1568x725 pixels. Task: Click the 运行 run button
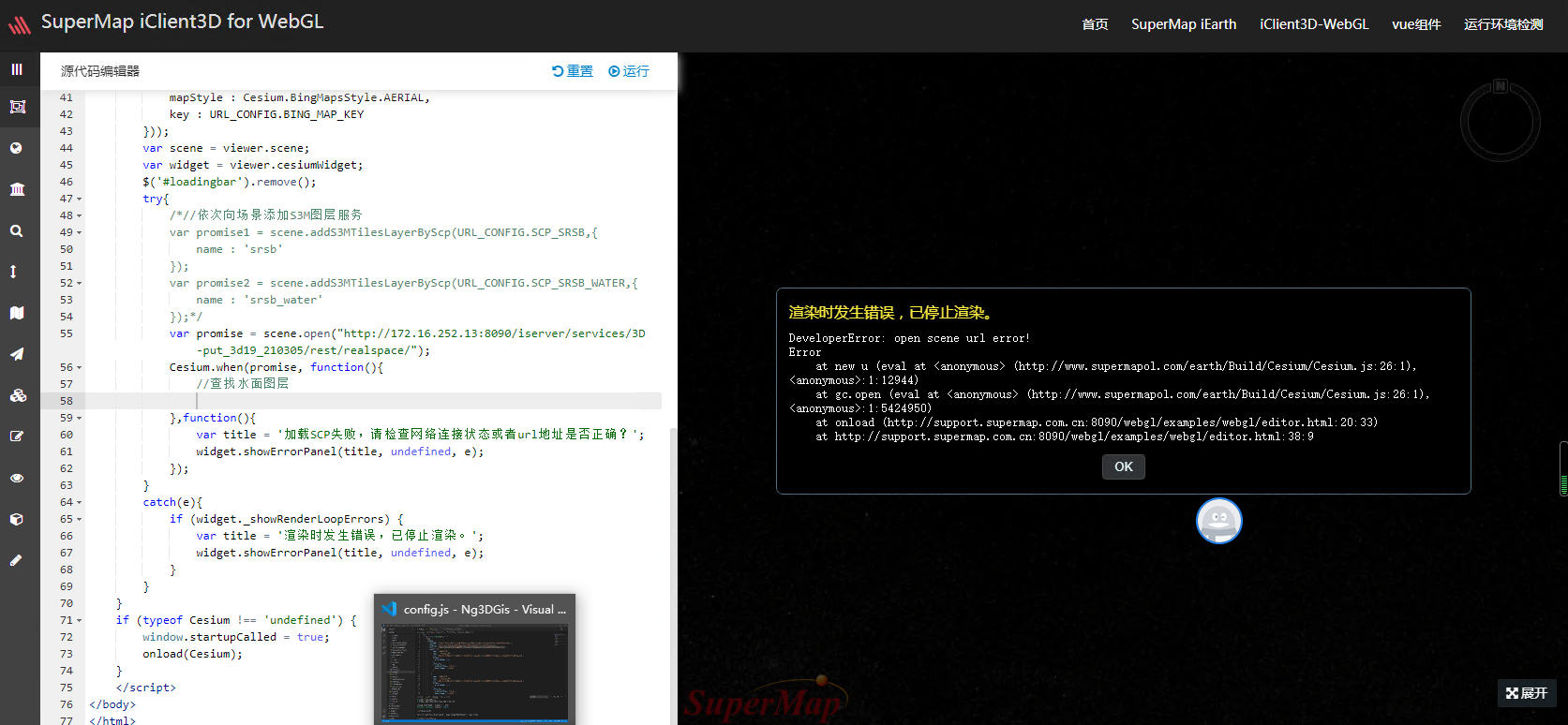(629, 71)
